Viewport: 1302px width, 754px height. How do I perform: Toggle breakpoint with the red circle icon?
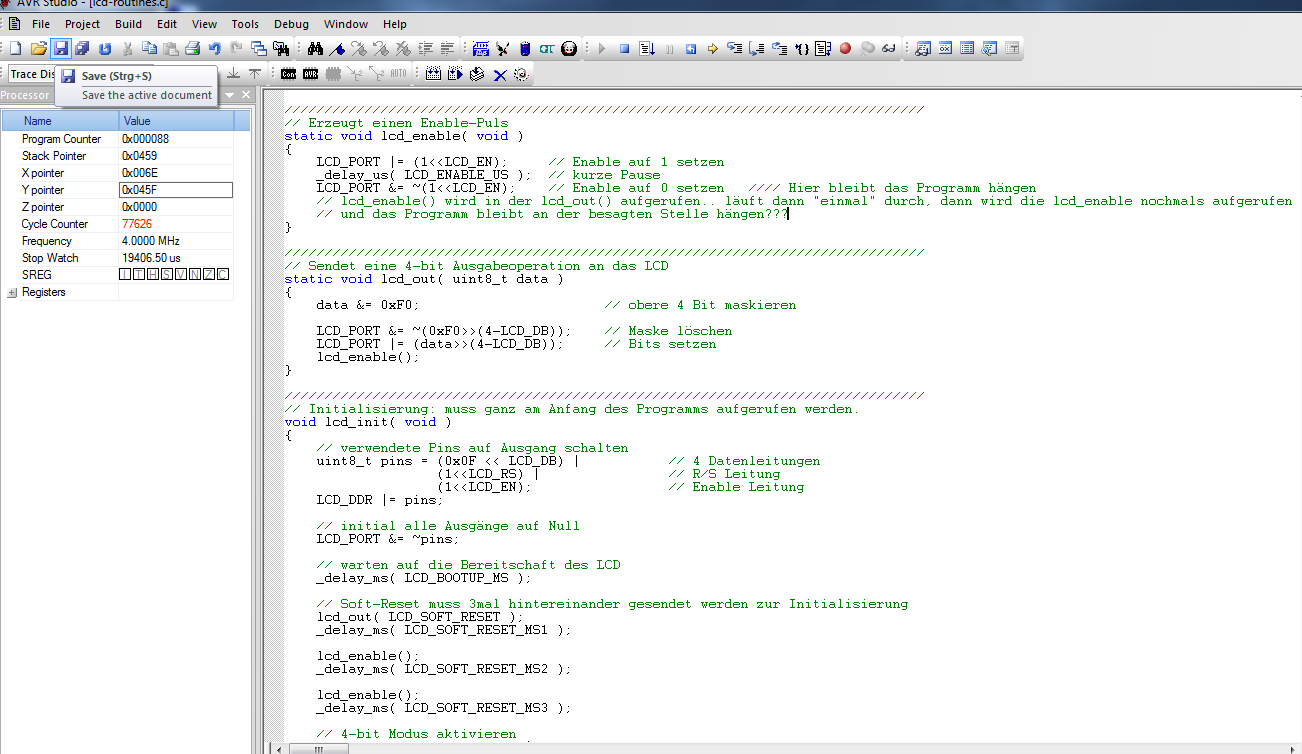pos(845,48)
